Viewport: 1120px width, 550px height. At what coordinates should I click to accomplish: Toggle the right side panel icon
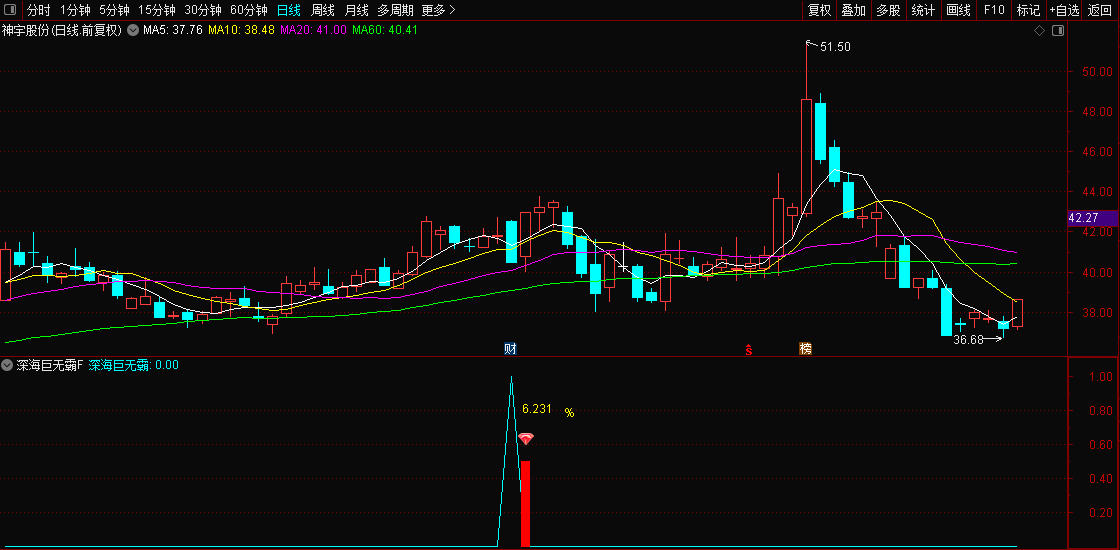pos(1058,30)
